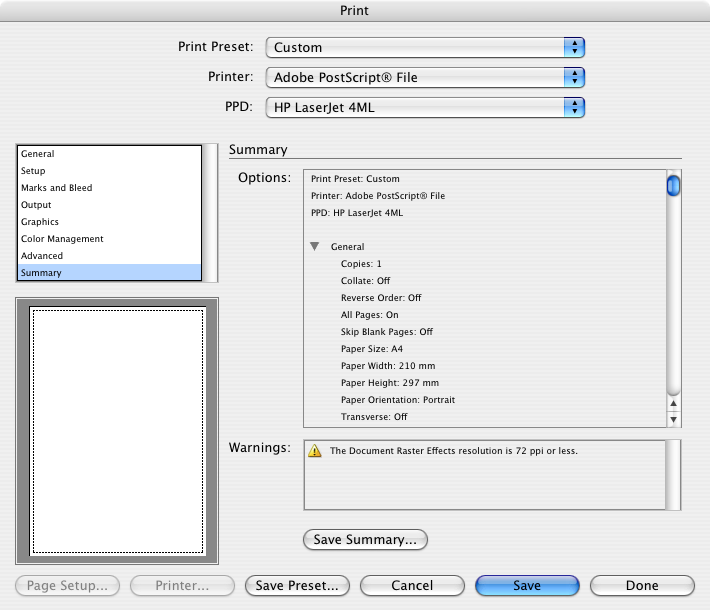Viewport: 710px width, 610px height.
Task: Select Setup in the category list
Action: 33,171
